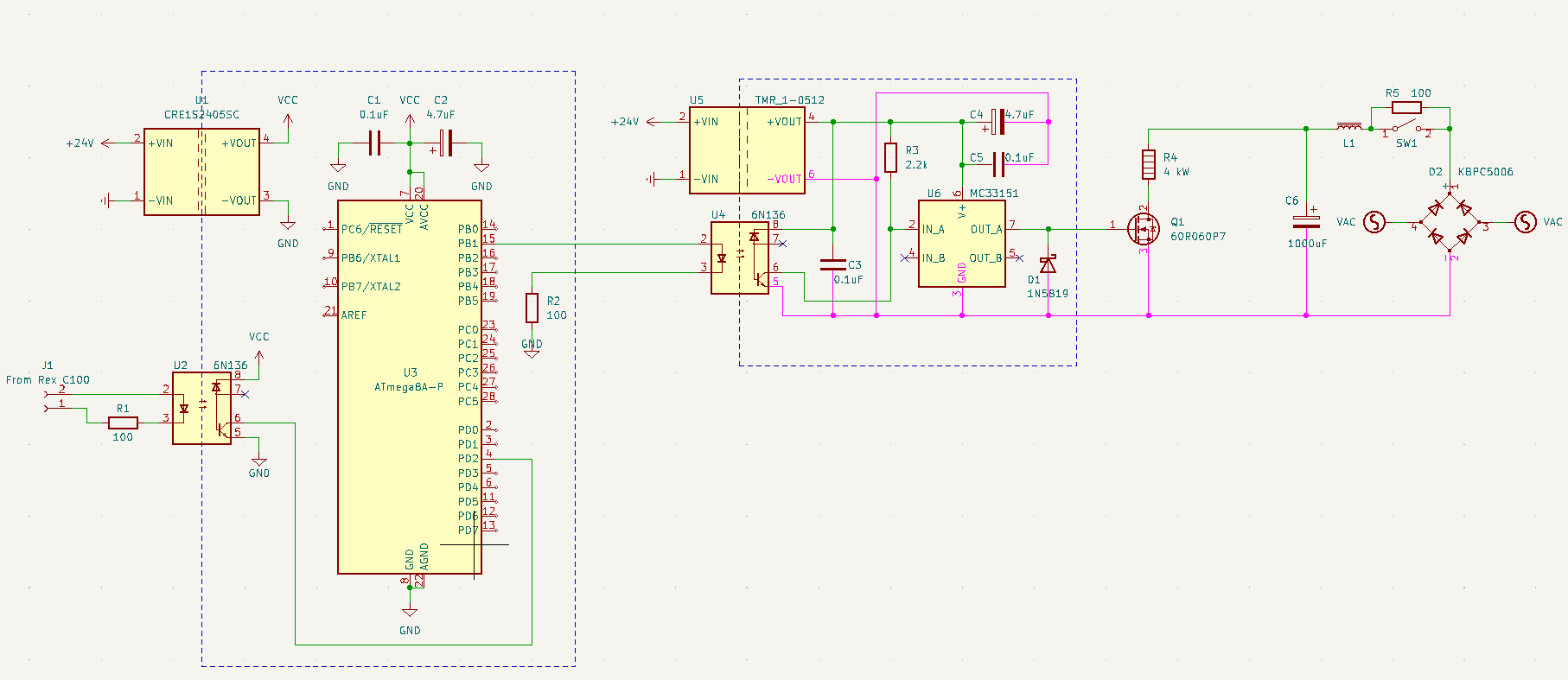Click the right VAC source symbol
The image size is (1568, 680).
1526,222
